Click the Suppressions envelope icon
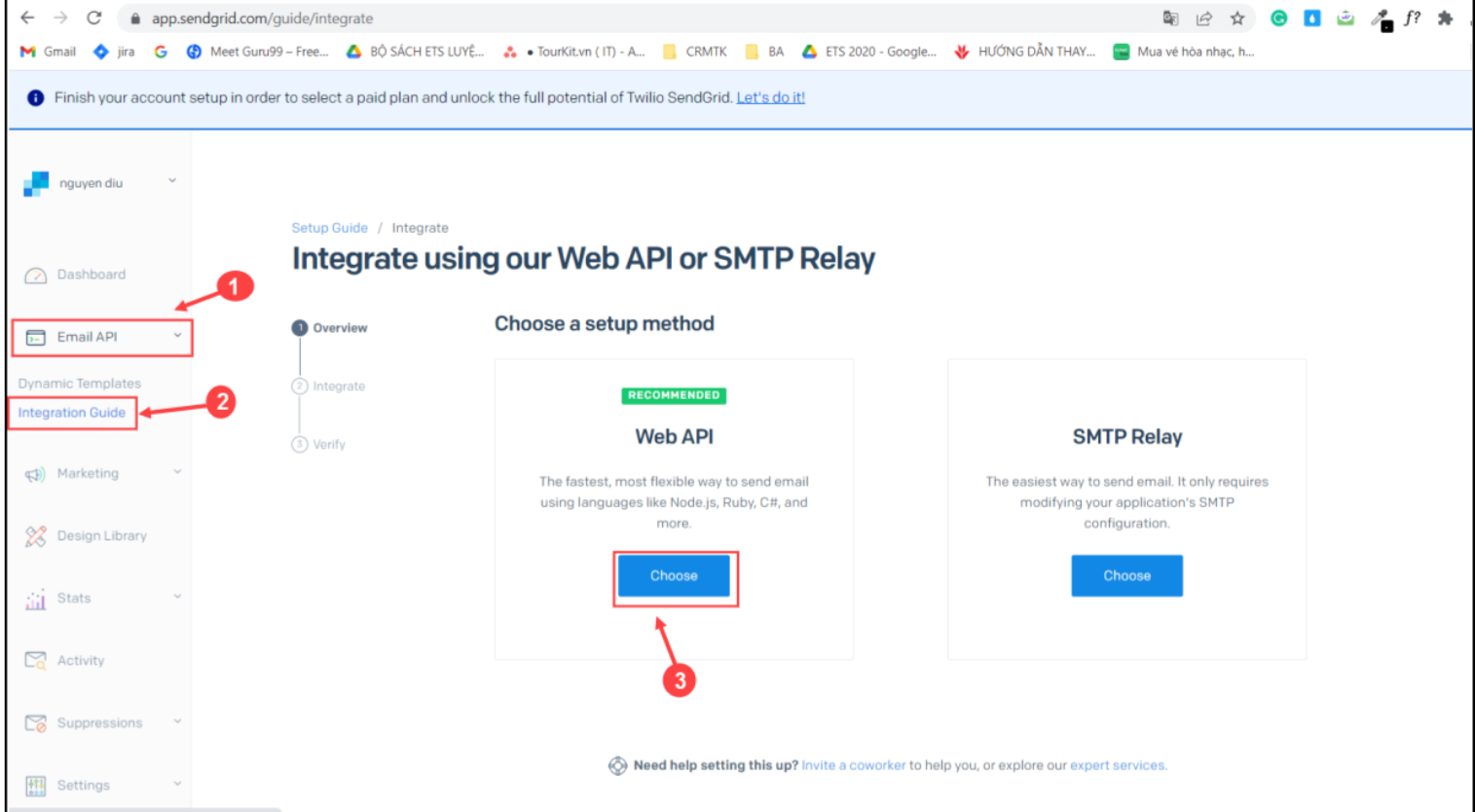The width and height of the screenshot is (1475, 812). pyautogui.click(x=35, y=723)
